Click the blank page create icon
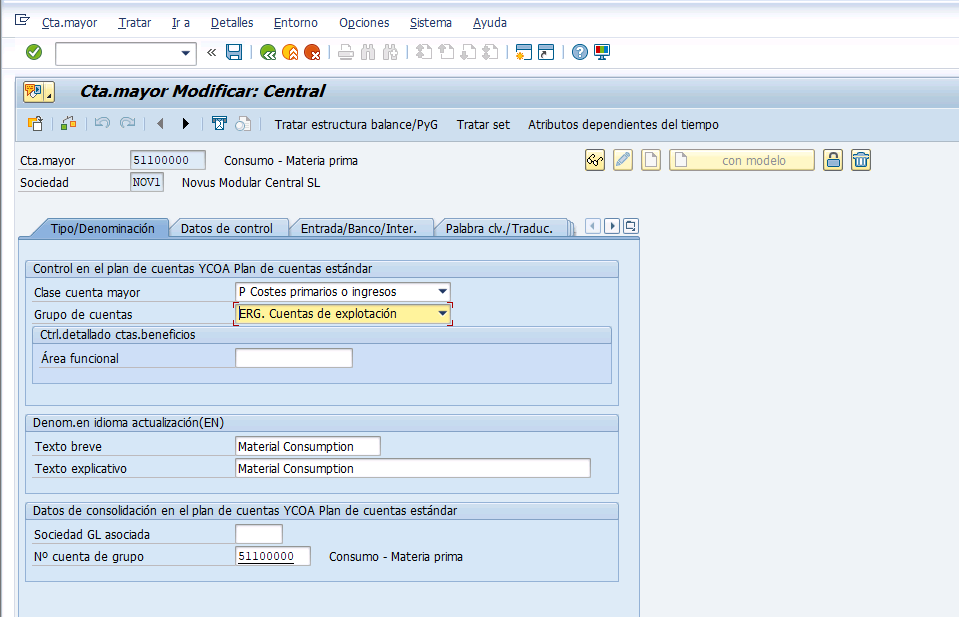Viewport: 959px width, 617px height. [x=651, y=160]
